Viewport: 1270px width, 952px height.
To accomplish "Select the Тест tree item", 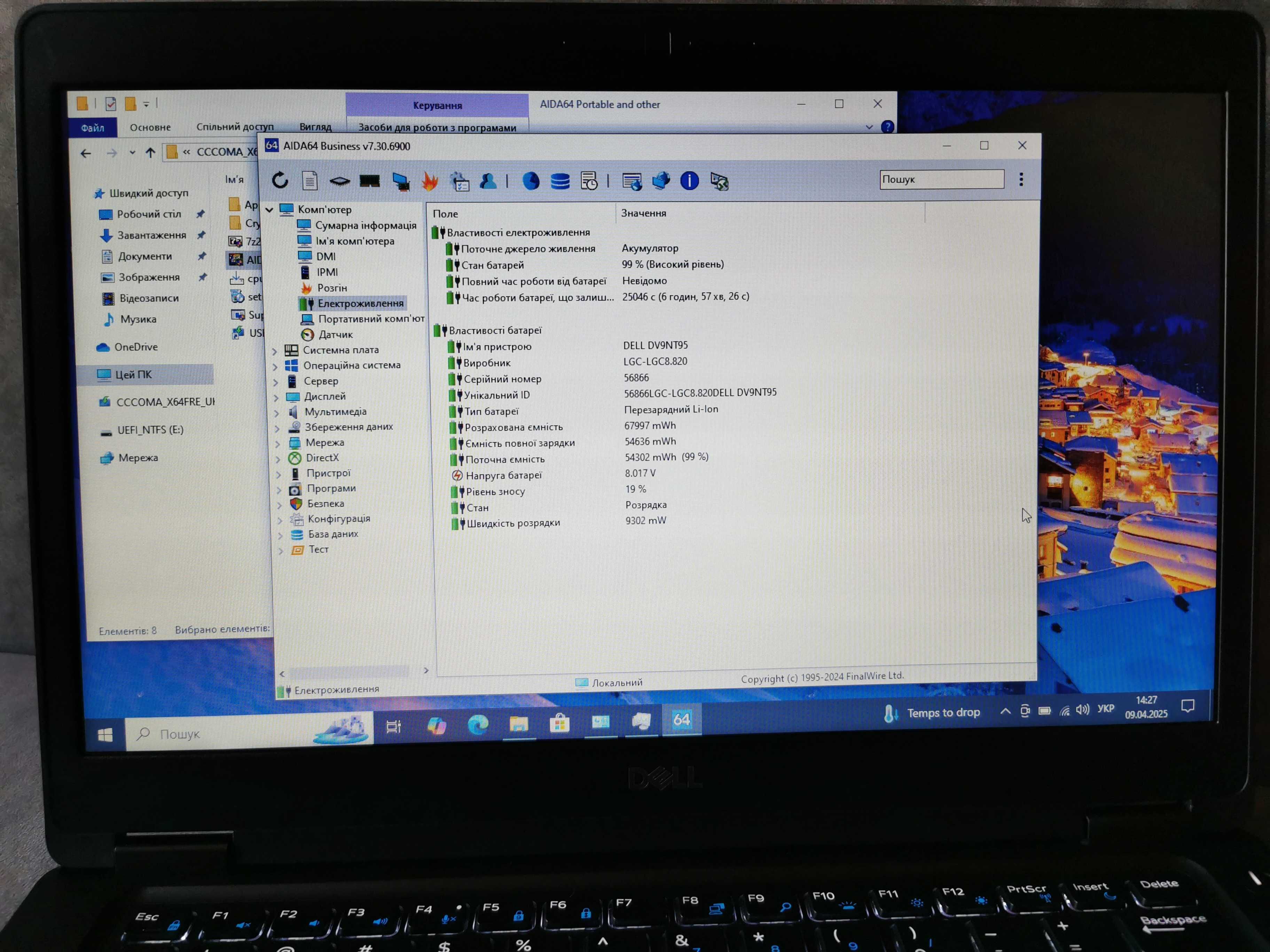I will click(319, 549).
